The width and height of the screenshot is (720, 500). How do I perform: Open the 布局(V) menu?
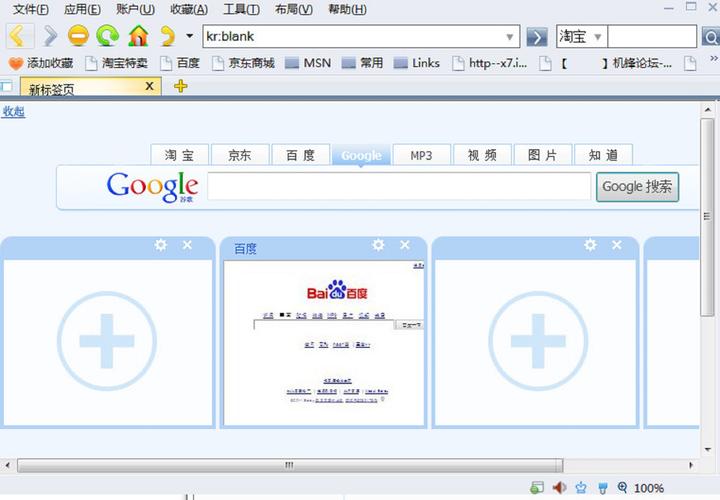point(293,9)
